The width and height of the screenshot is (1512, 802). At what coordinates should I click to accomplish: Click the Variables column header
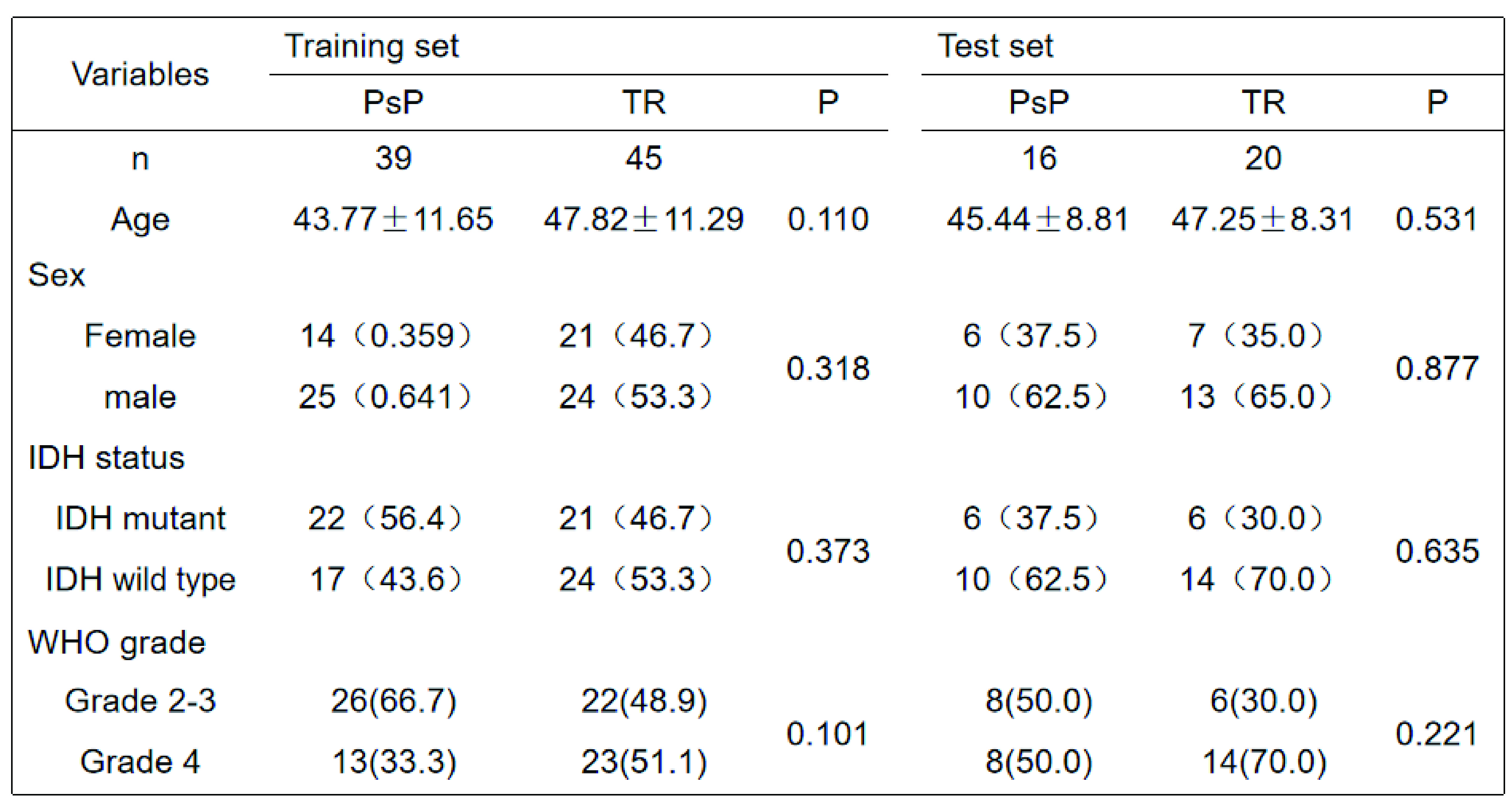[x=140, y=75]
